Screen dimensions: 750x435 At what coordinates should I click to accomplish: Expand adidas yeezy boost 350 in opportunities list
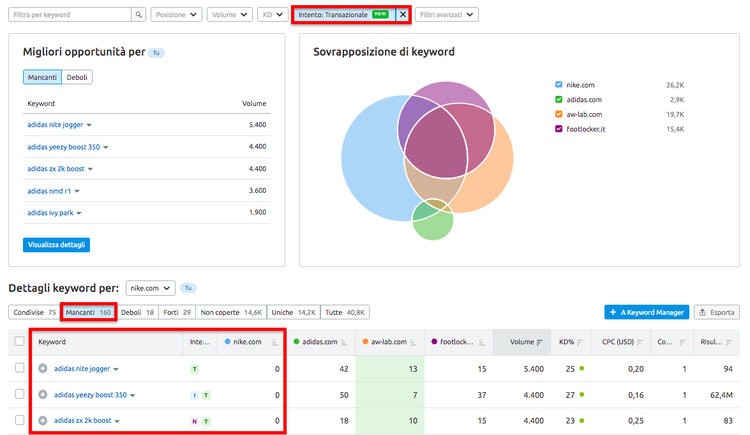pyautogui.click(x=106, y=147)
